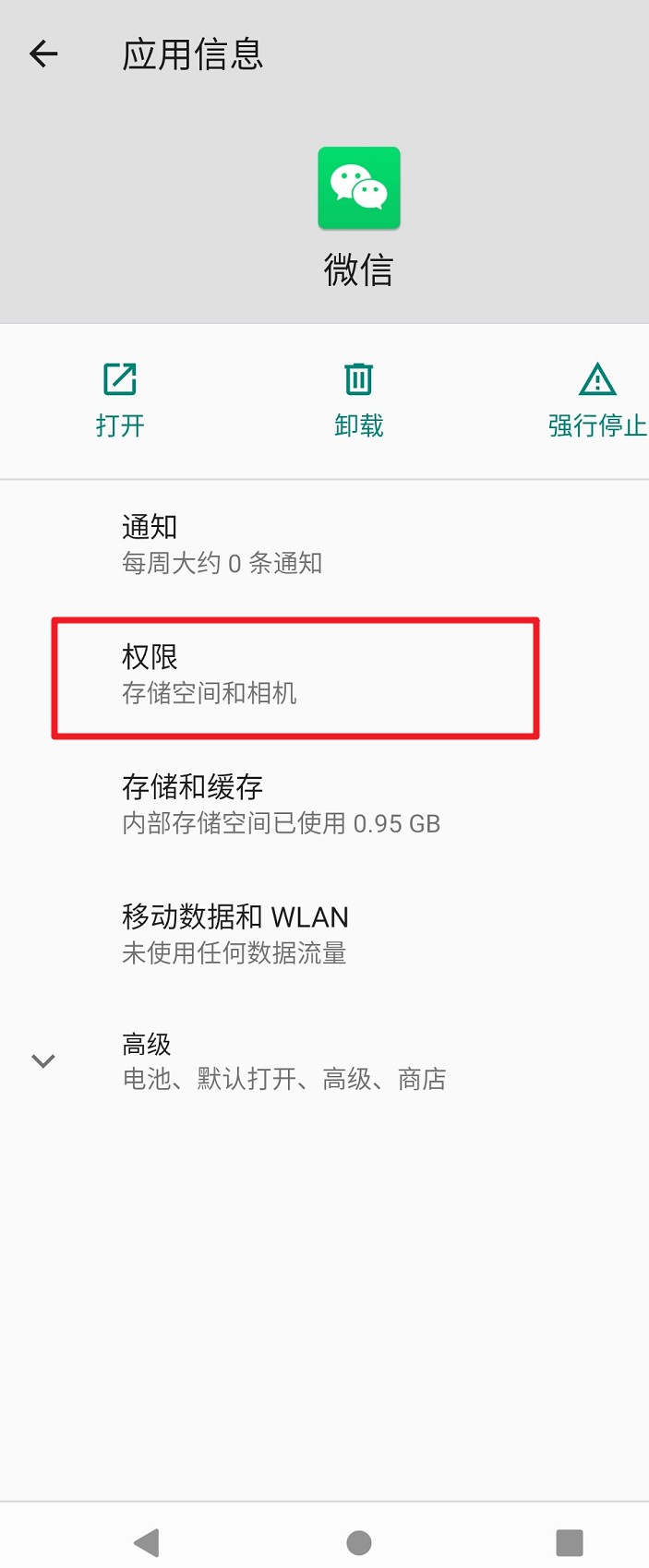Tap the 强行停止 force stop label

click(x=597, y=425)
